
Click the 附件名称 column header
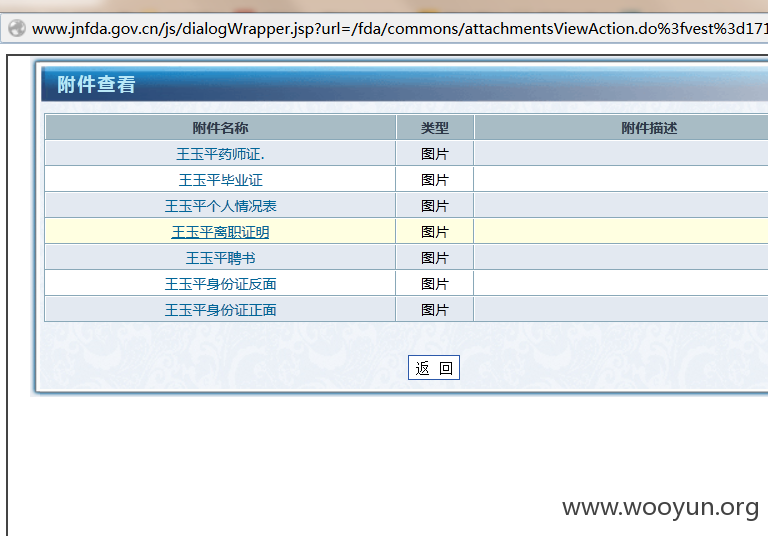220,128
